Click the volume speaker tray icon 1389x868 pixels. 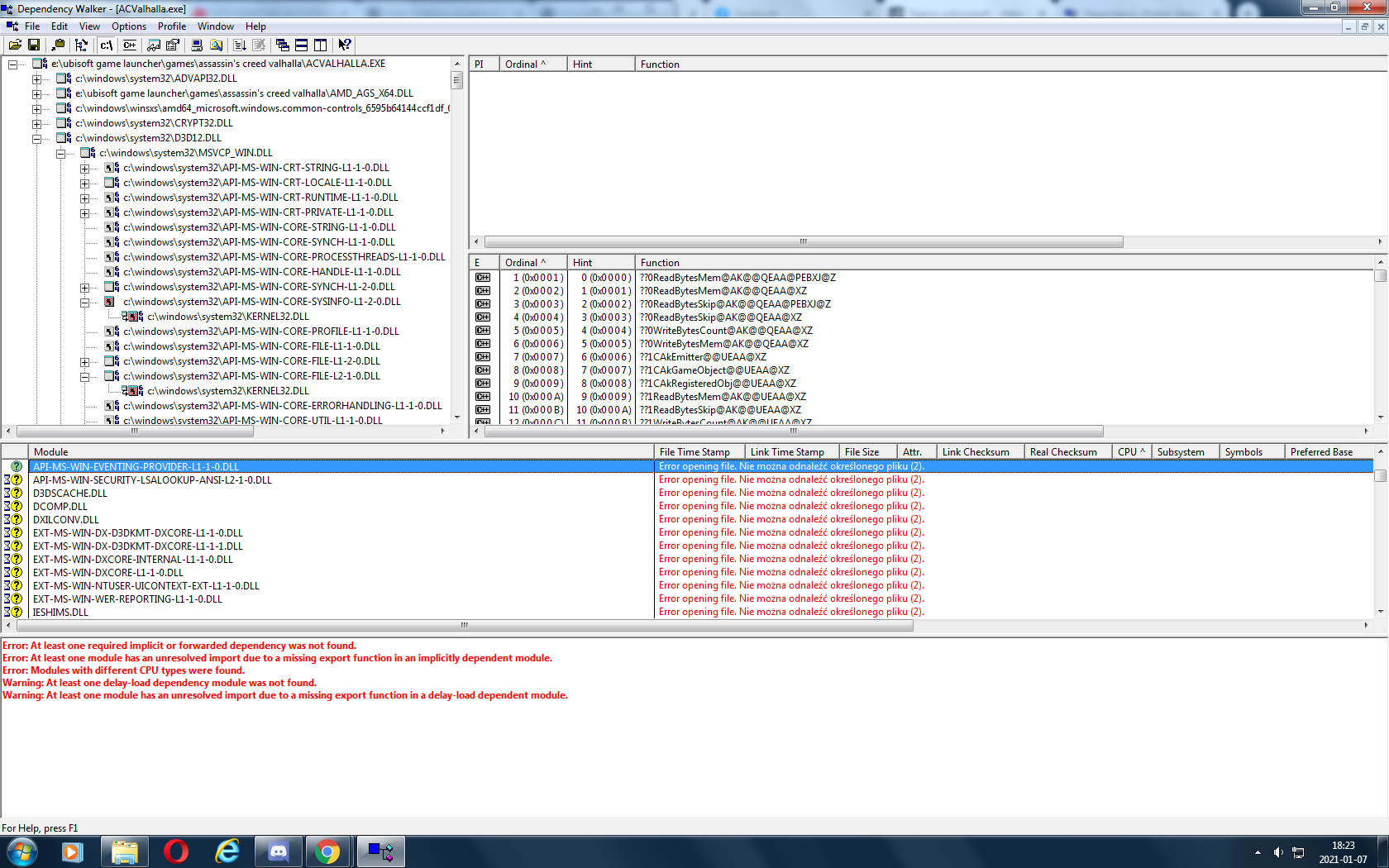click(x=1278, y=852)
